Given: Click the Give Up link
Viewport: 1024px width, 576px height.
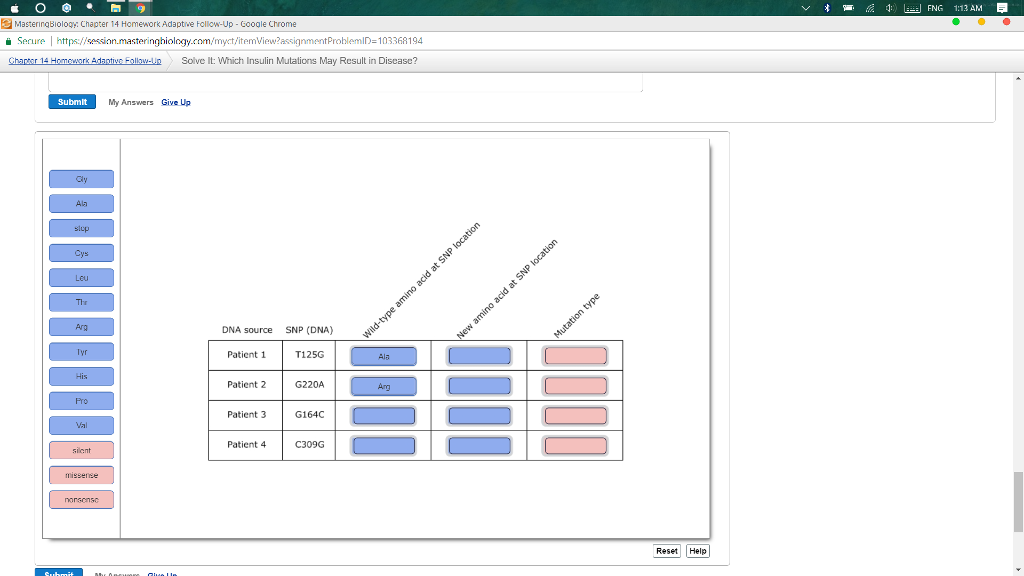Looking at the screenshot, I should [x=176, y=102].
